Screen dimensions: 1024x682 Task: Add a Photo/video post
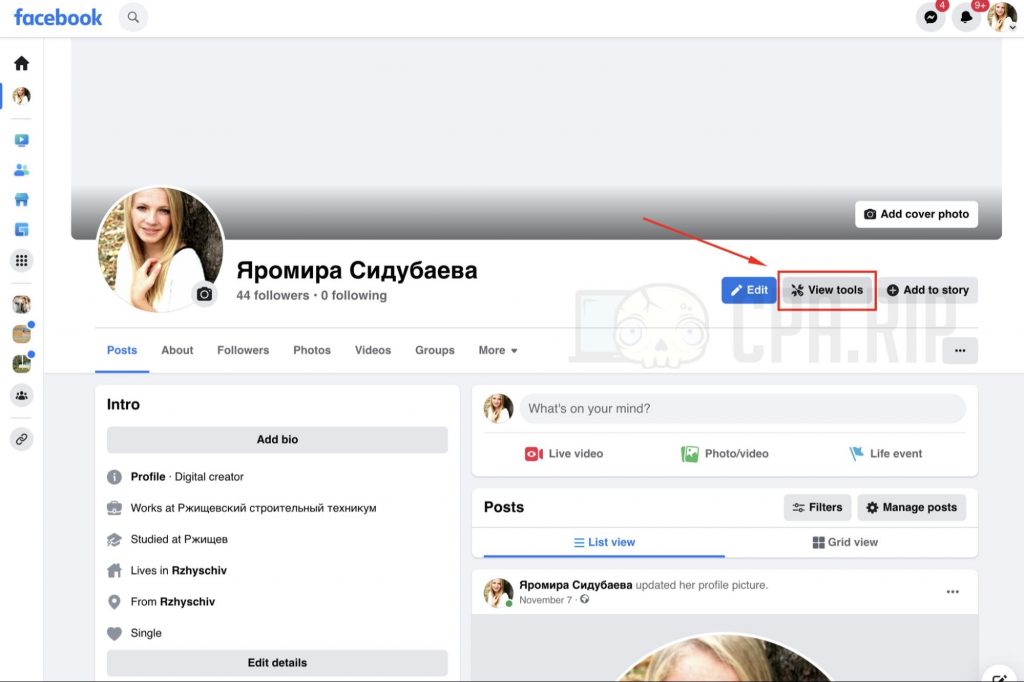[725, 453]
